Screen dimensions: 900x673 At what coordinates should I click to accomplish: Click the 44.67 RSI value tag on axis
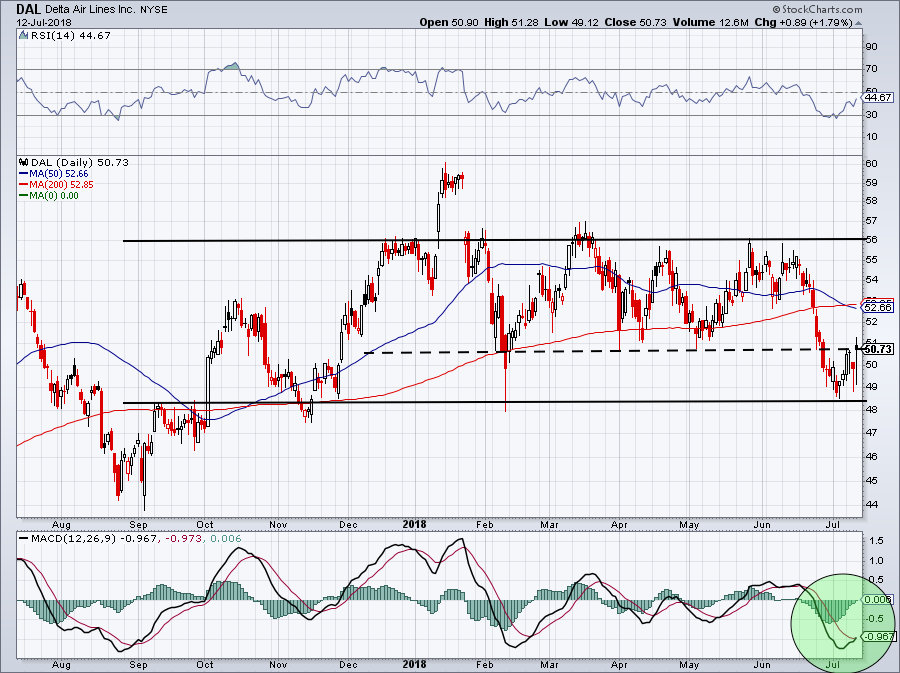(x=878, y=98)
